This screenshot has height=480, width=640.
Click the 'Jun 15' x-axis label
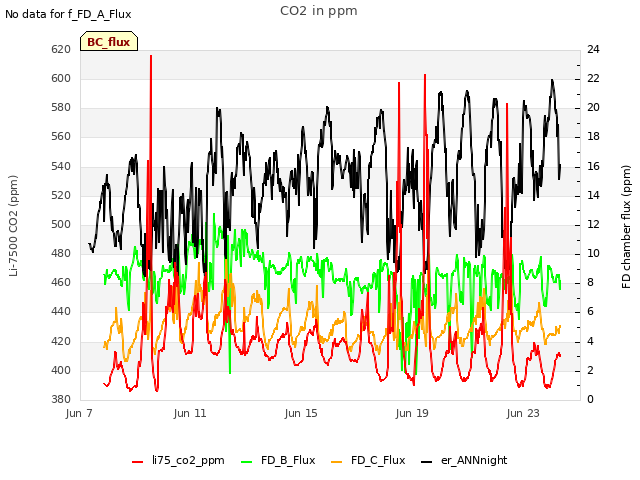301,413
